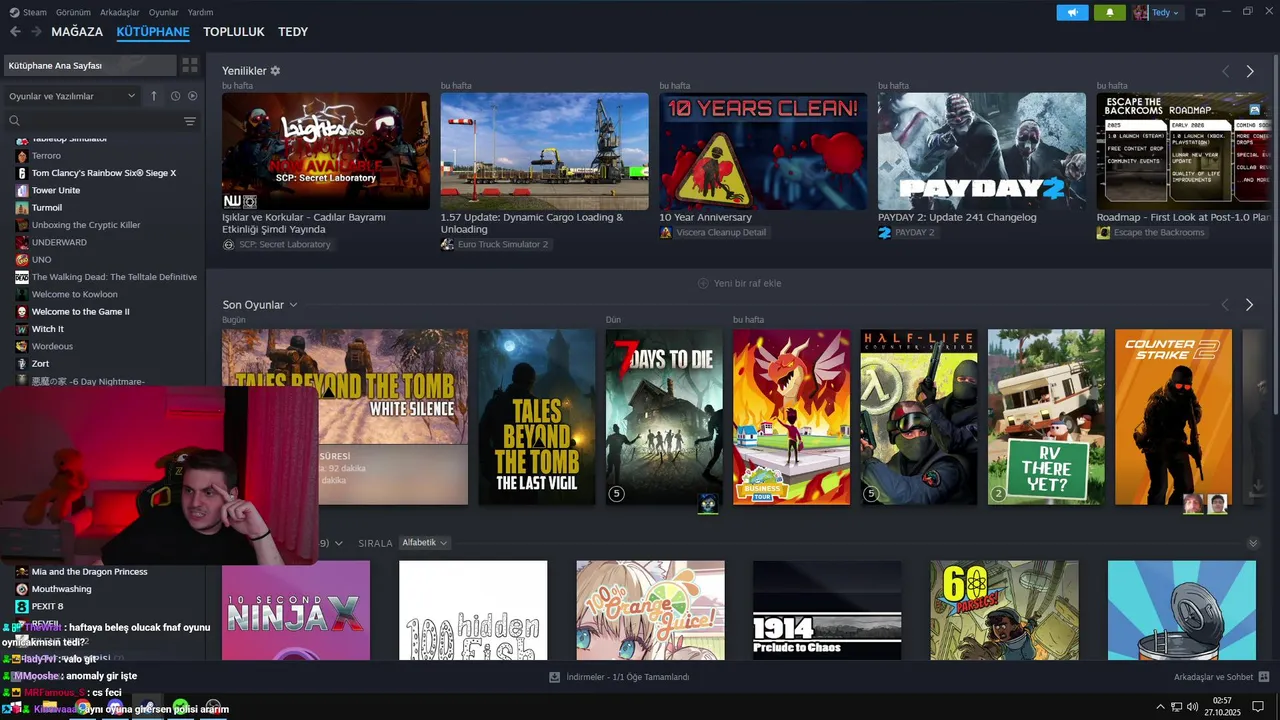Open SCP: Secret Laboratory tag below news
The image size is (1280, 720).
[x=277, y=244]
